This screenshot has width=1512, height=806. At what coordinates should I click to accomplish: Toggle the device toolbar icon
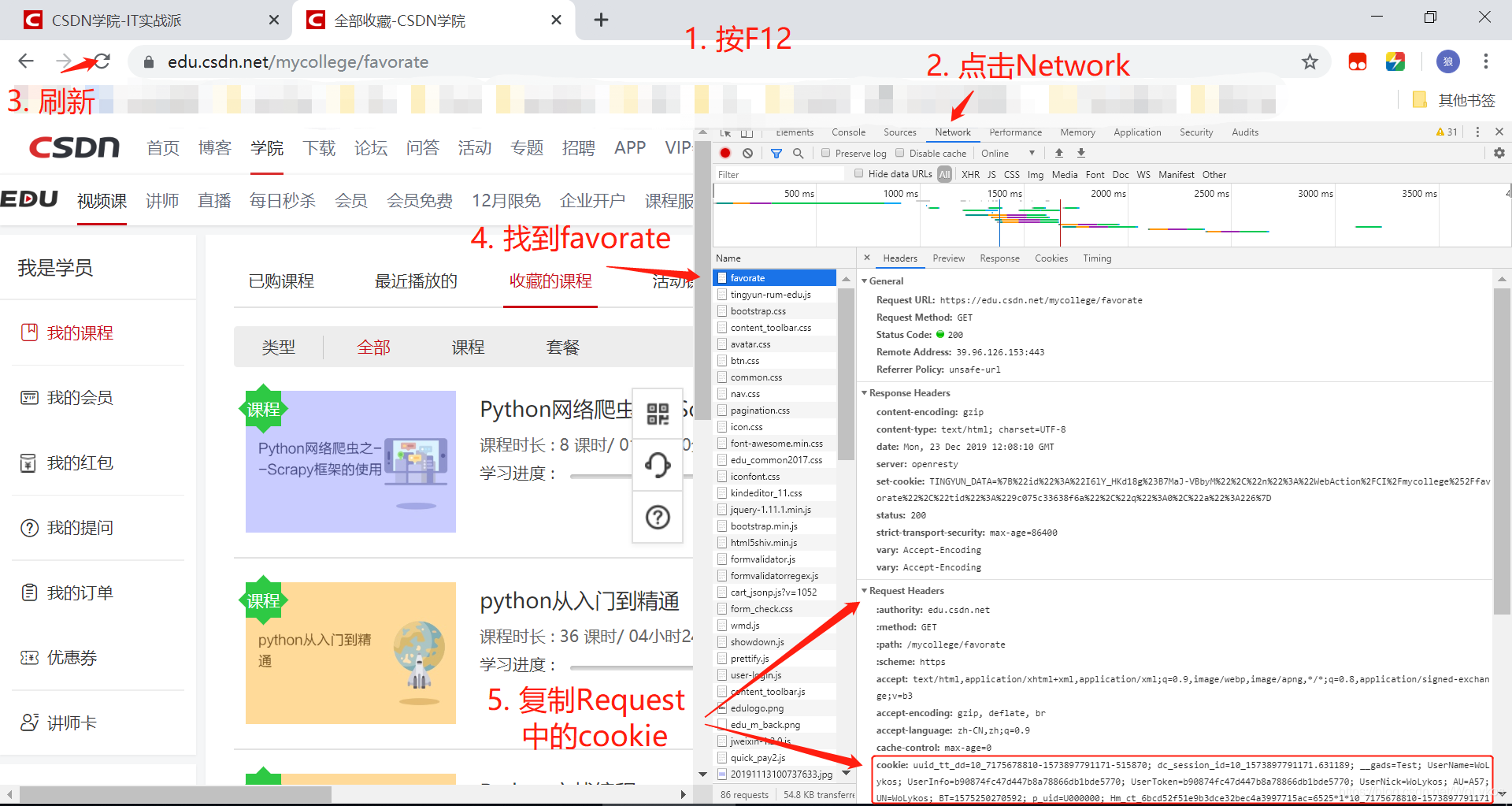[747, 132]
